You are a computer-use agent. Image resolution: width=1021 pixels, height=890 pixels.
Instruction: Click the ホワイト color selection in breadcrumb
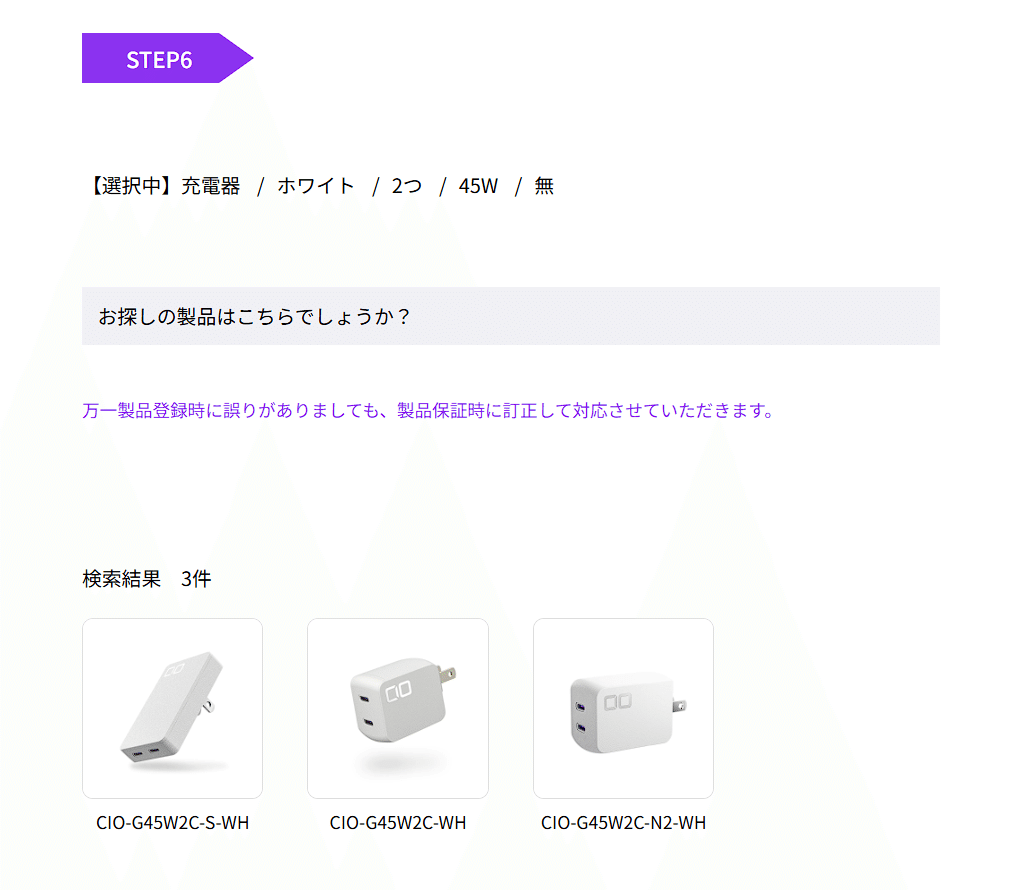(316, 186)
